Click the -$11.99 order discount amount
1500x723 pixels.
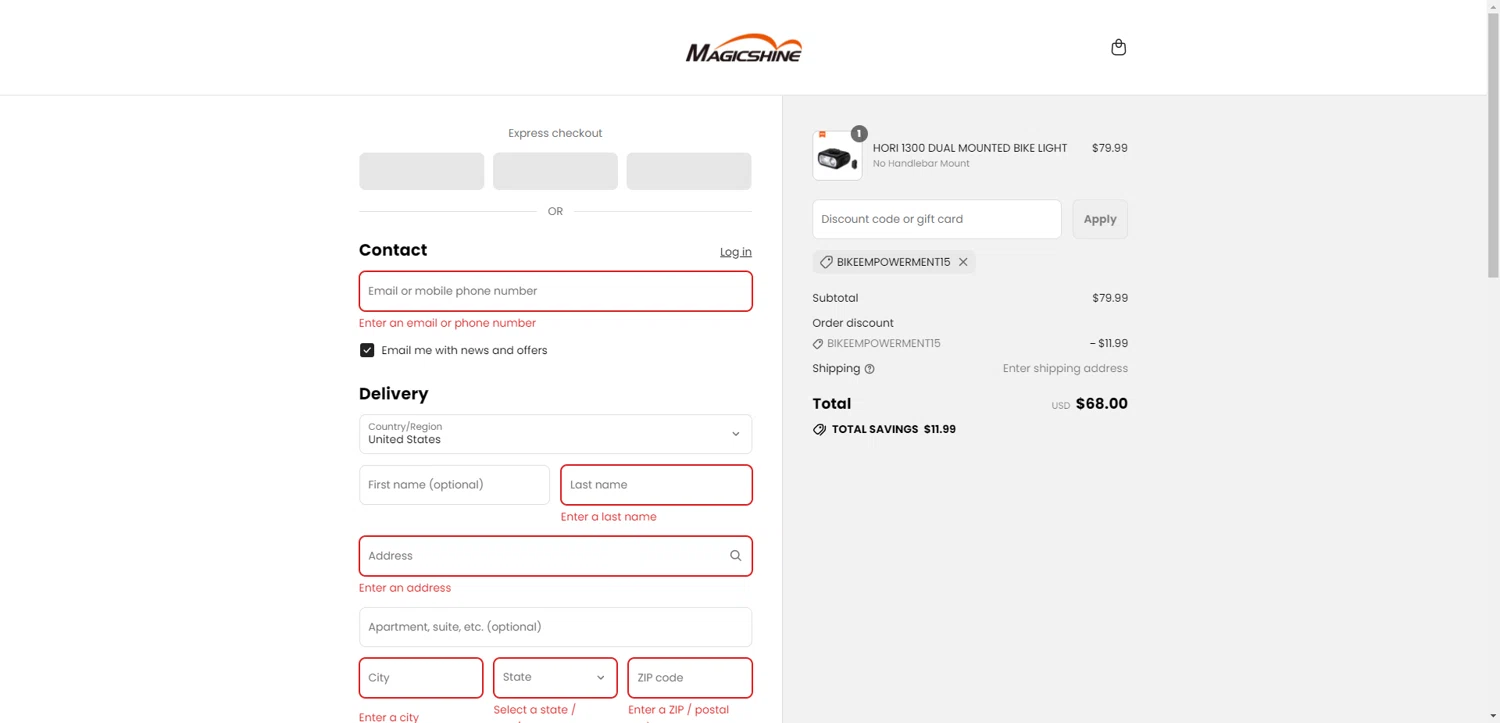tap(1109, 344)
